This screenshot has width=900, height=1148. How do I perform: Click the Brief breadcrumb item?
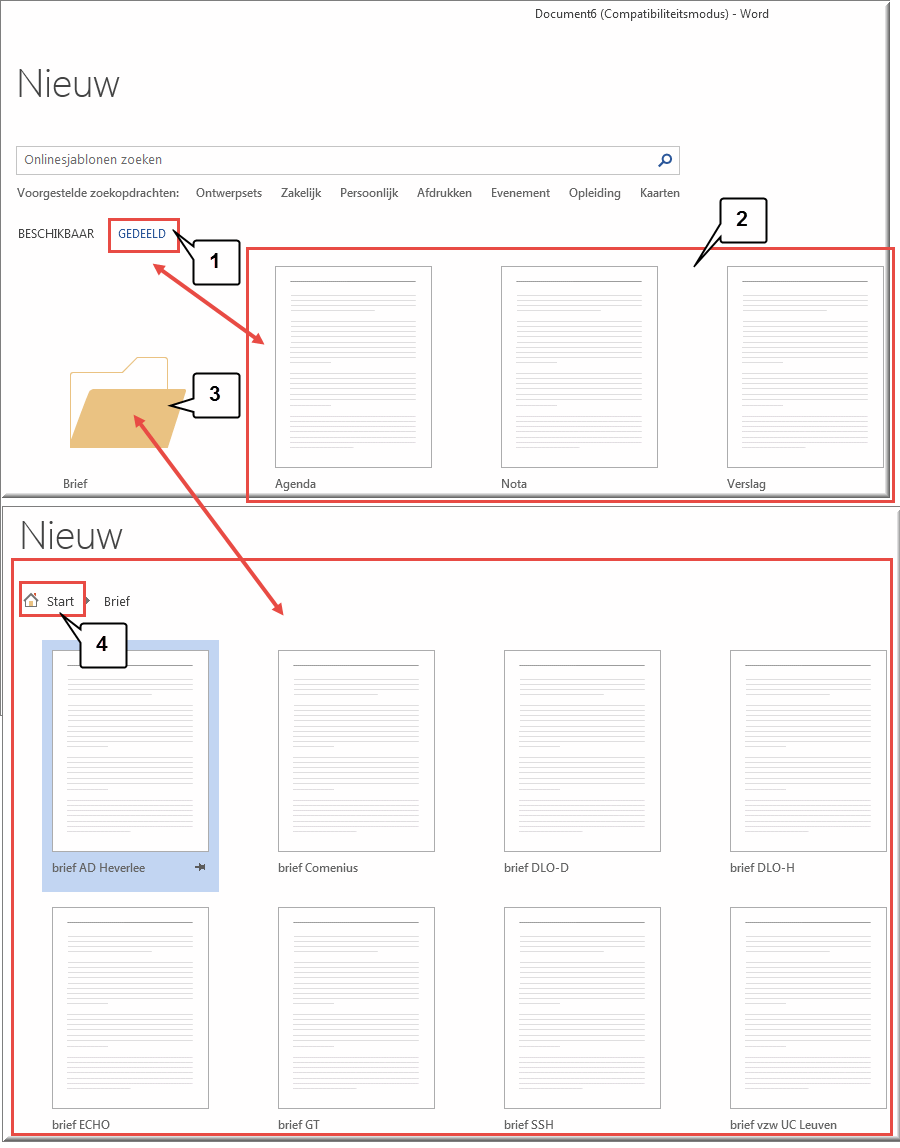coord(116,602)
